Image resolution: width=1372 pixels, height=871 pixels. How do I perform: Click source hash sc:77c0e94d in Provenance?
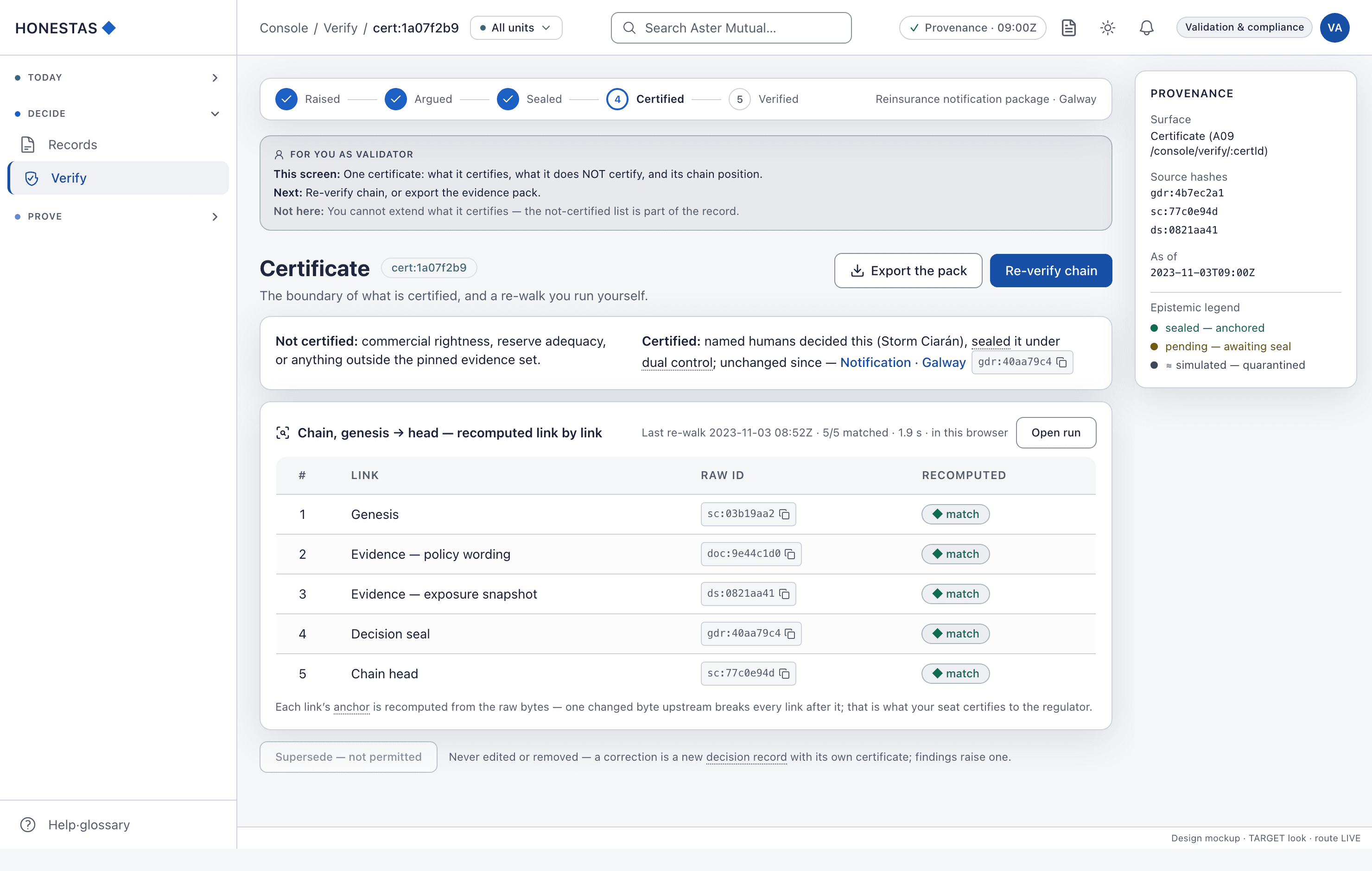pyautogui.click(x=1184, y=211)
